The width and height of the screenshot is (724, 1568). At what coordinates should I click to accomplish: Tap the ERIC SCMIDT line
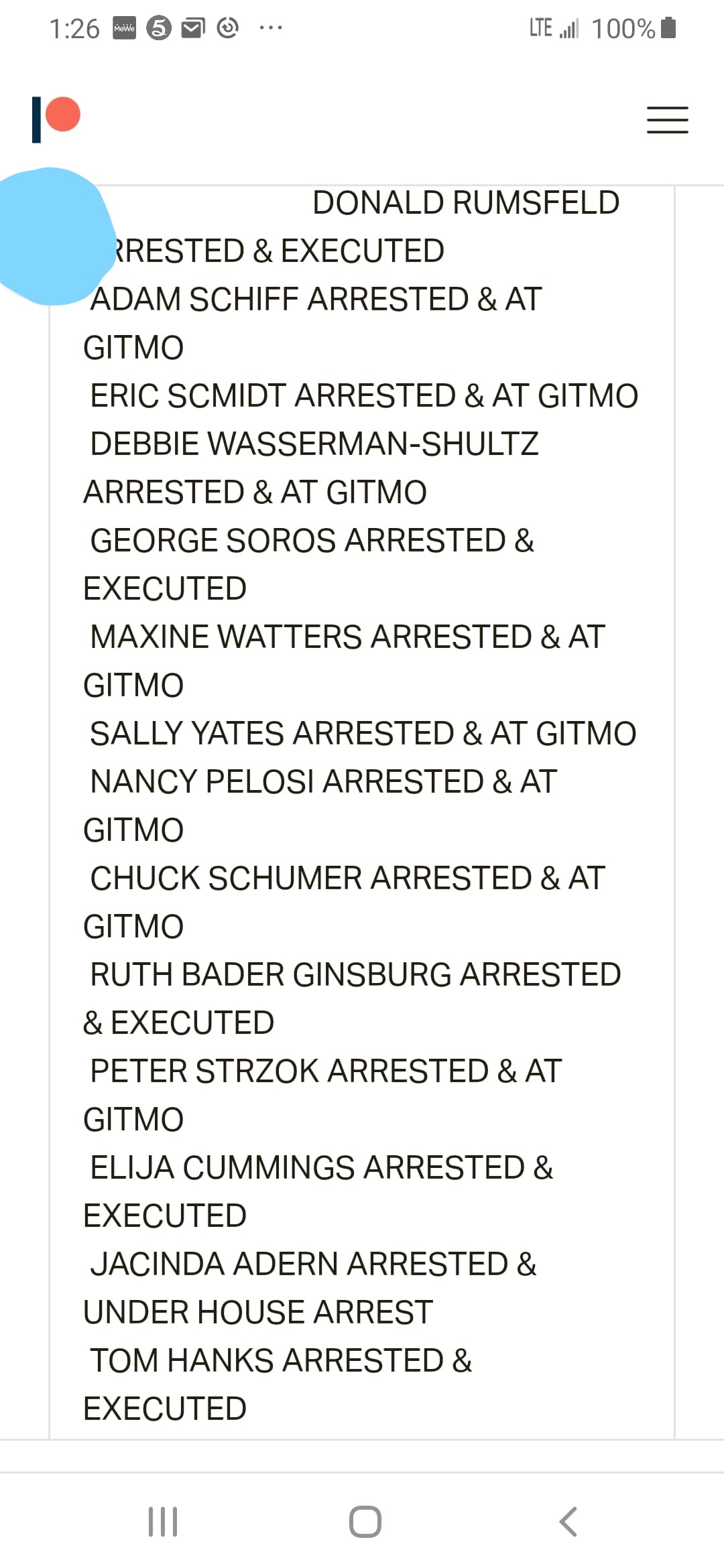pos(364,396)
